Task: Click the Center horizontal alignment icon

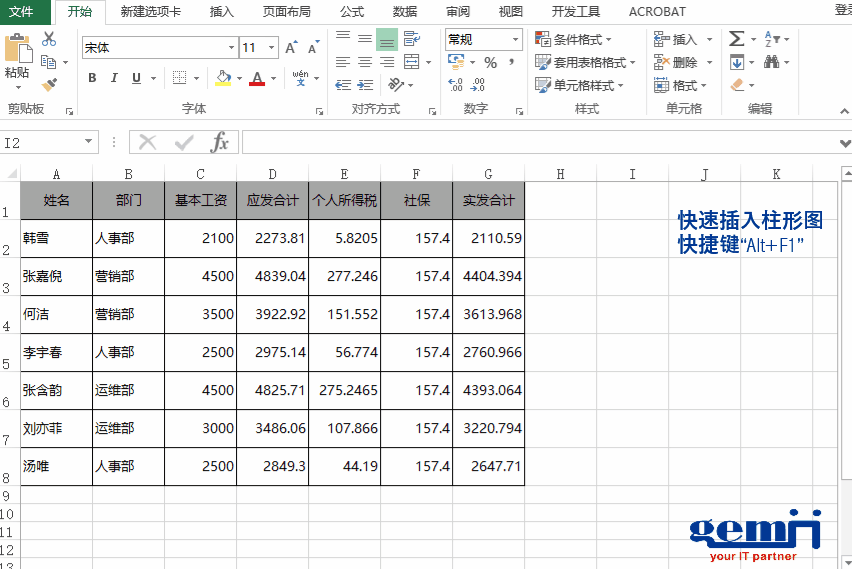Action: tap(364, 62)
